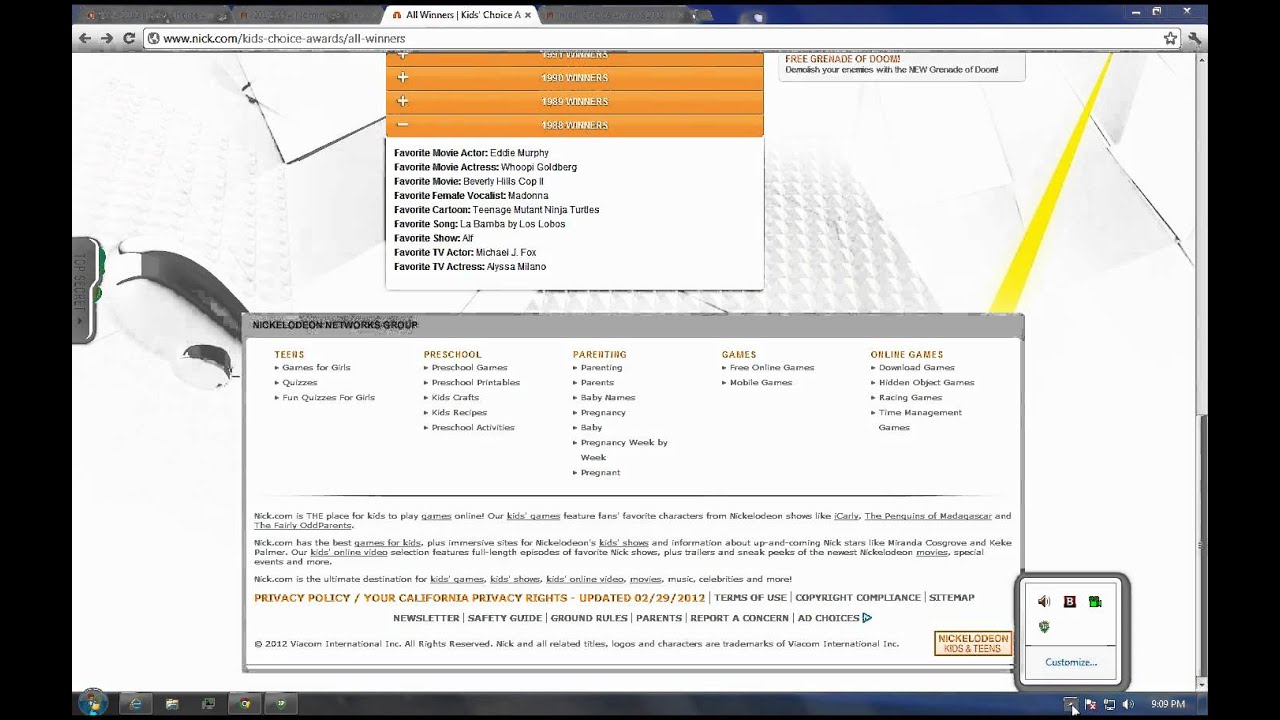Open Preschool Games link
Image resolution: width=1280 pixels, height=720 pixels.
[469, 367]
